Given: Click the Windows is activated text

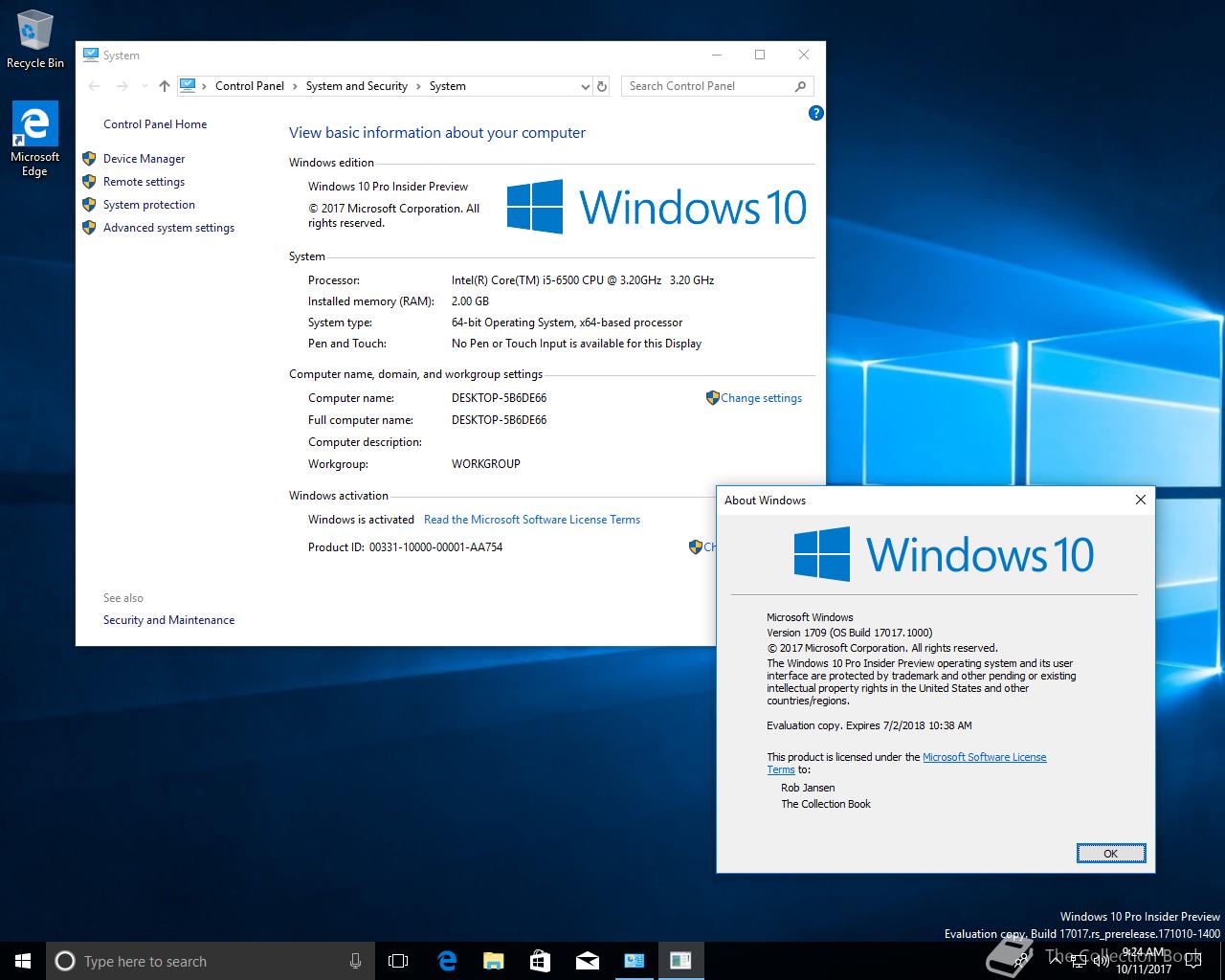Looking at the screenshot, I should tap(361, 520).
